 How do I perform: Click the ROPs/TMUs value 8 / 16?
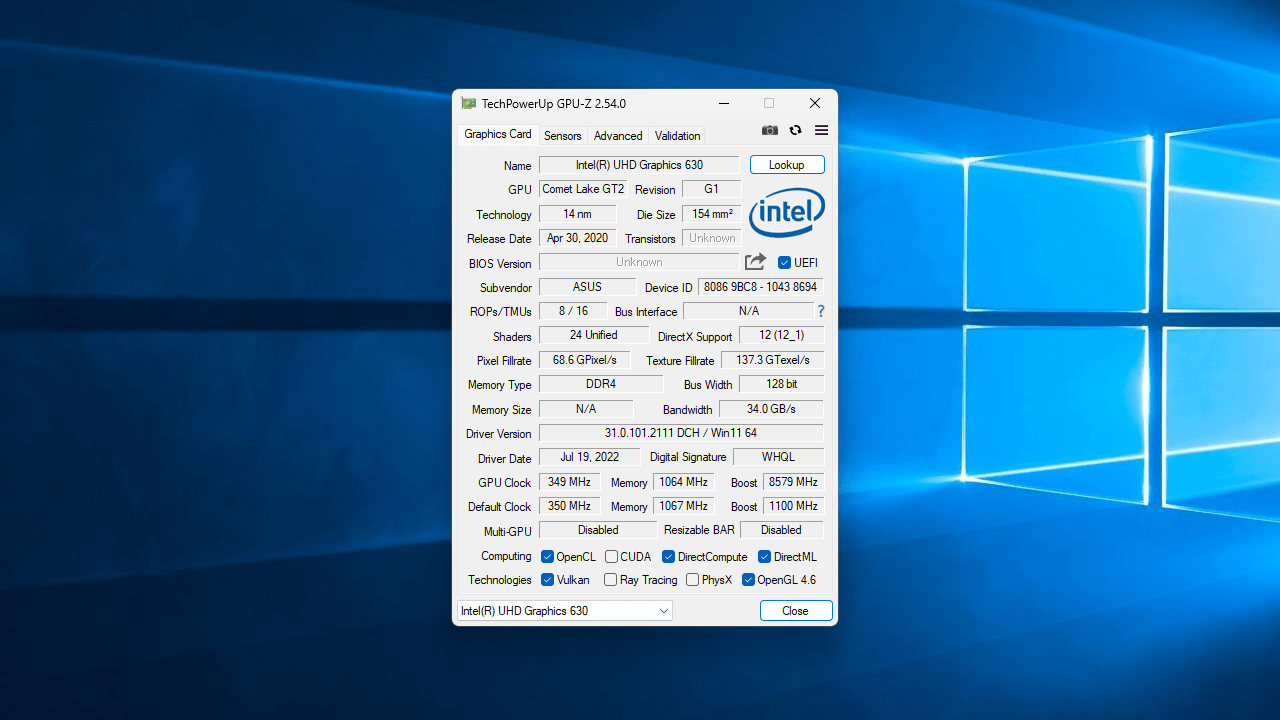(x=573, y=311)
